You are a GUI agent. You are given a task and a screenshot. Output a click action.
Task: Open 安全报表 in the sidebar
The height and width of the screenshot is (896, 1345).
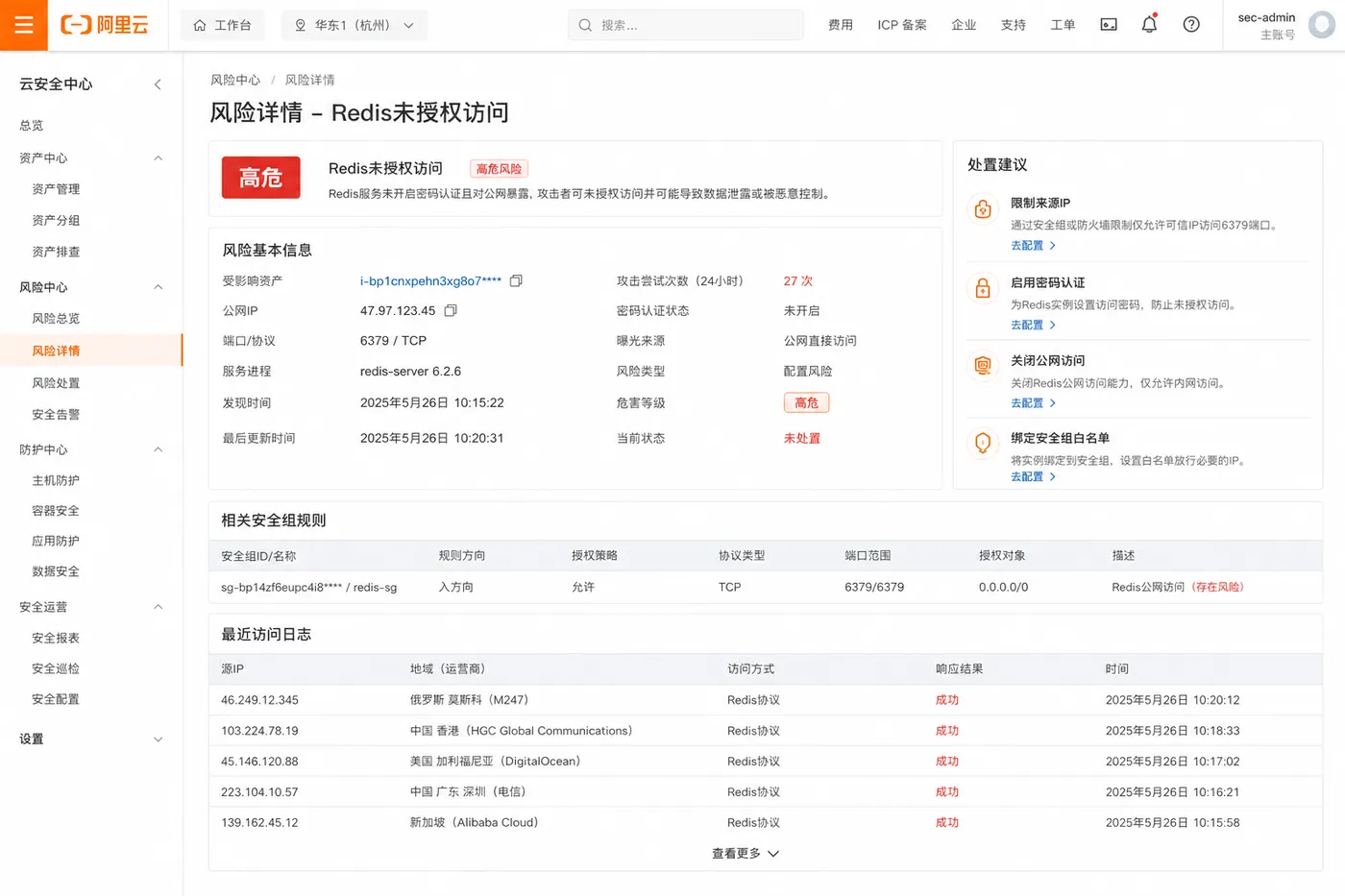point(56,638)
